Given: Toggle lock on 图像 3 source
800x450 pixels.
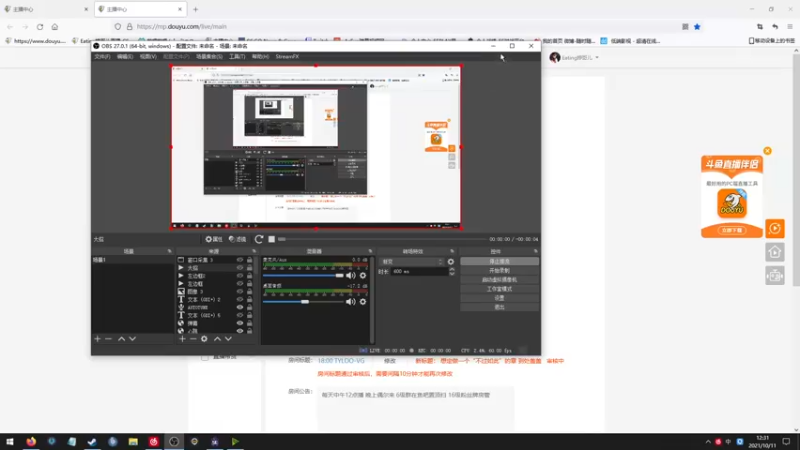Looking at the screenshot, I should 249,291.
